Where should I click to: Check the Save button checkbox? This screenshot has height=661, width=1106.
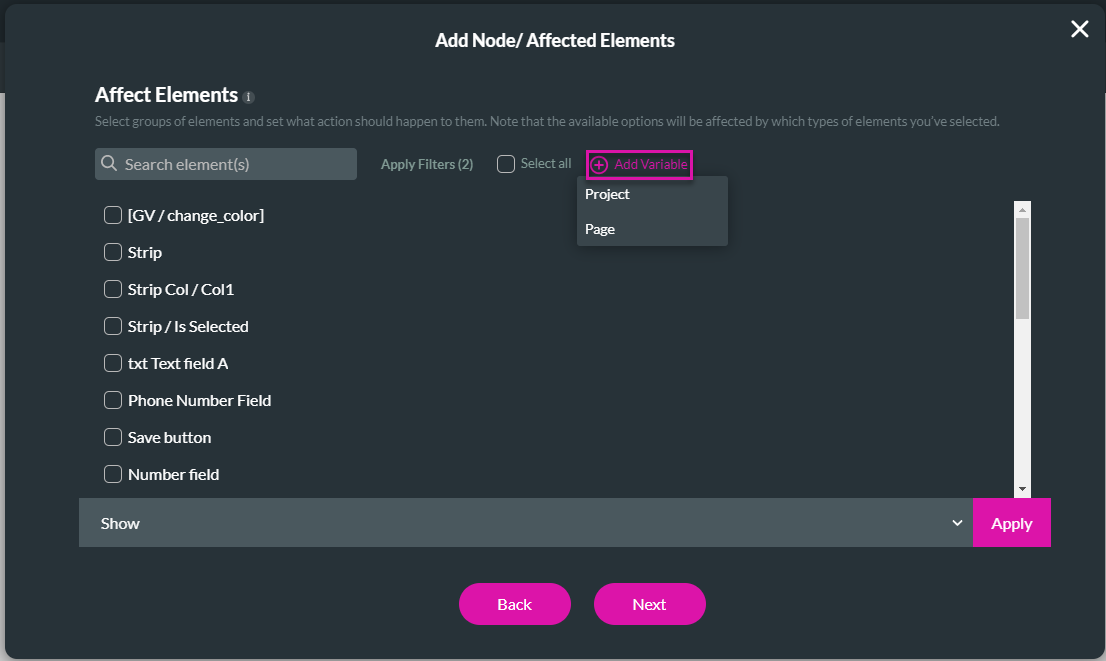[x=113, y=437]
